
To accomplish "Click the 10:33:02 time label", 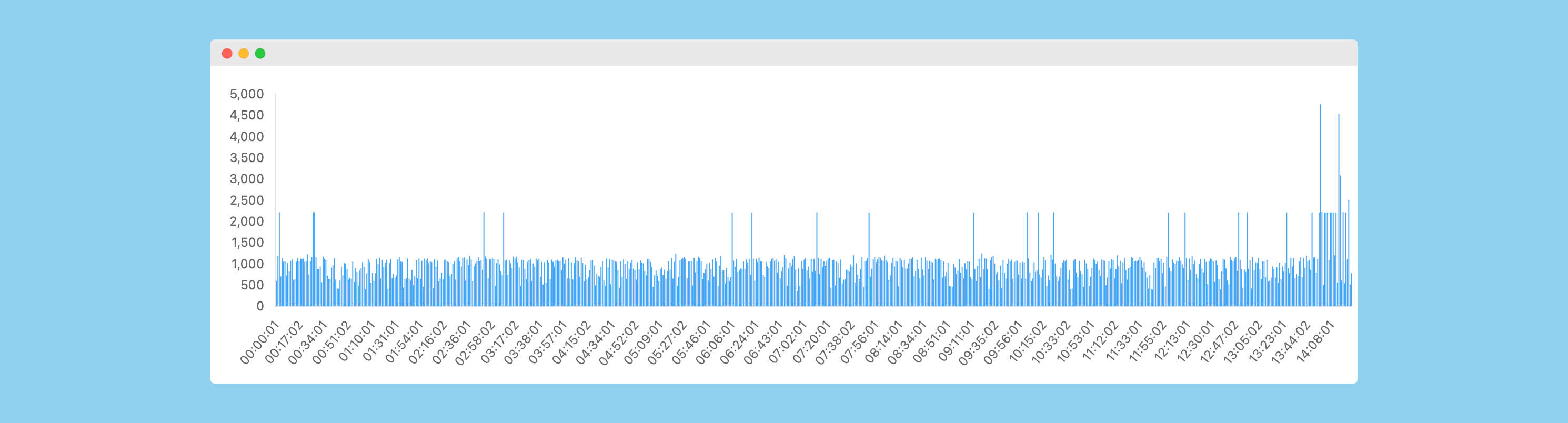I will (1050, 343).
